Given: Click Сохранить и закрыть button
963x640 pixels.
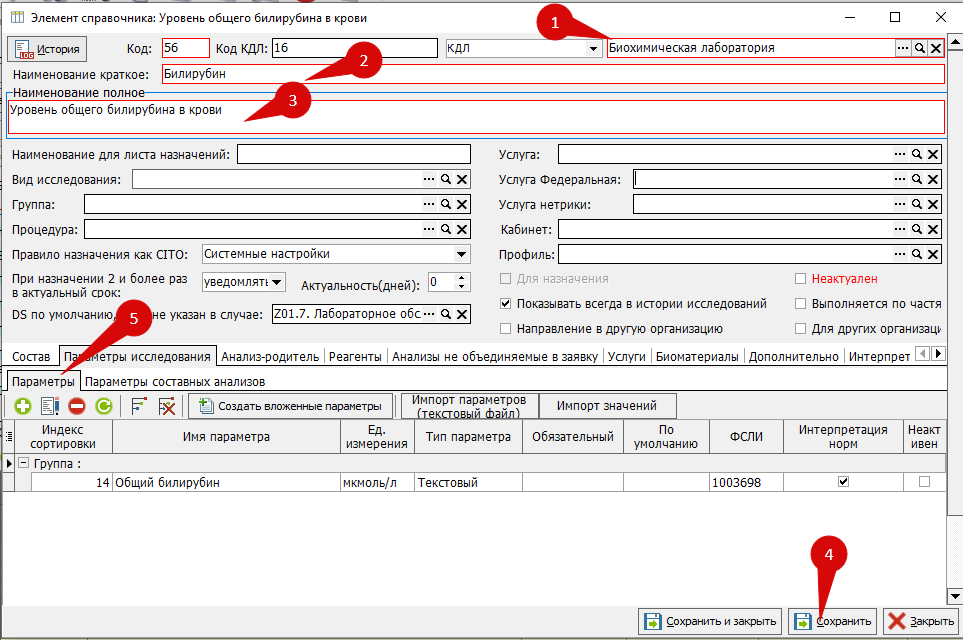Looking at the screenshot, I should (x=711, y=622).
